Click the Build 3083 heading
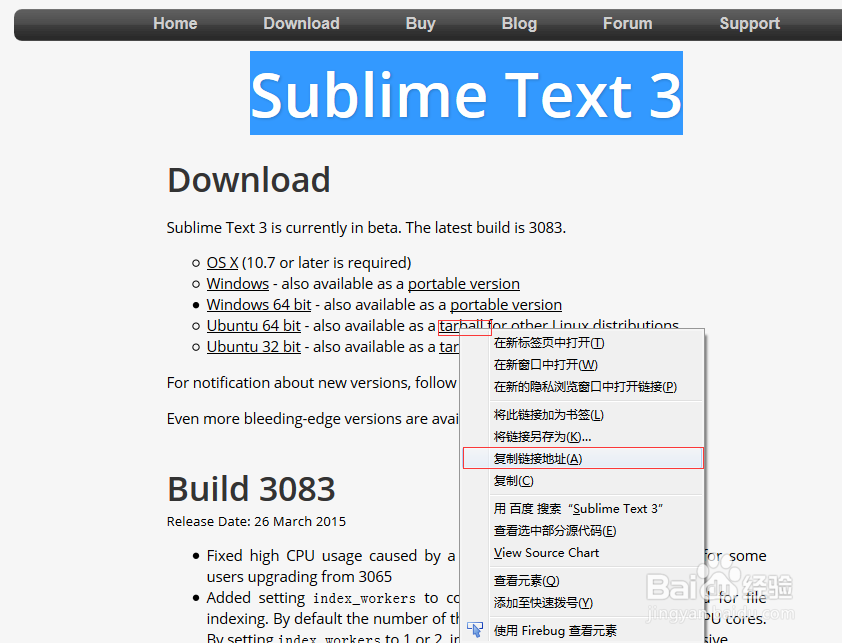Image resolution: width=842 pixels, height=643 pixels. (x=251, y=489)
